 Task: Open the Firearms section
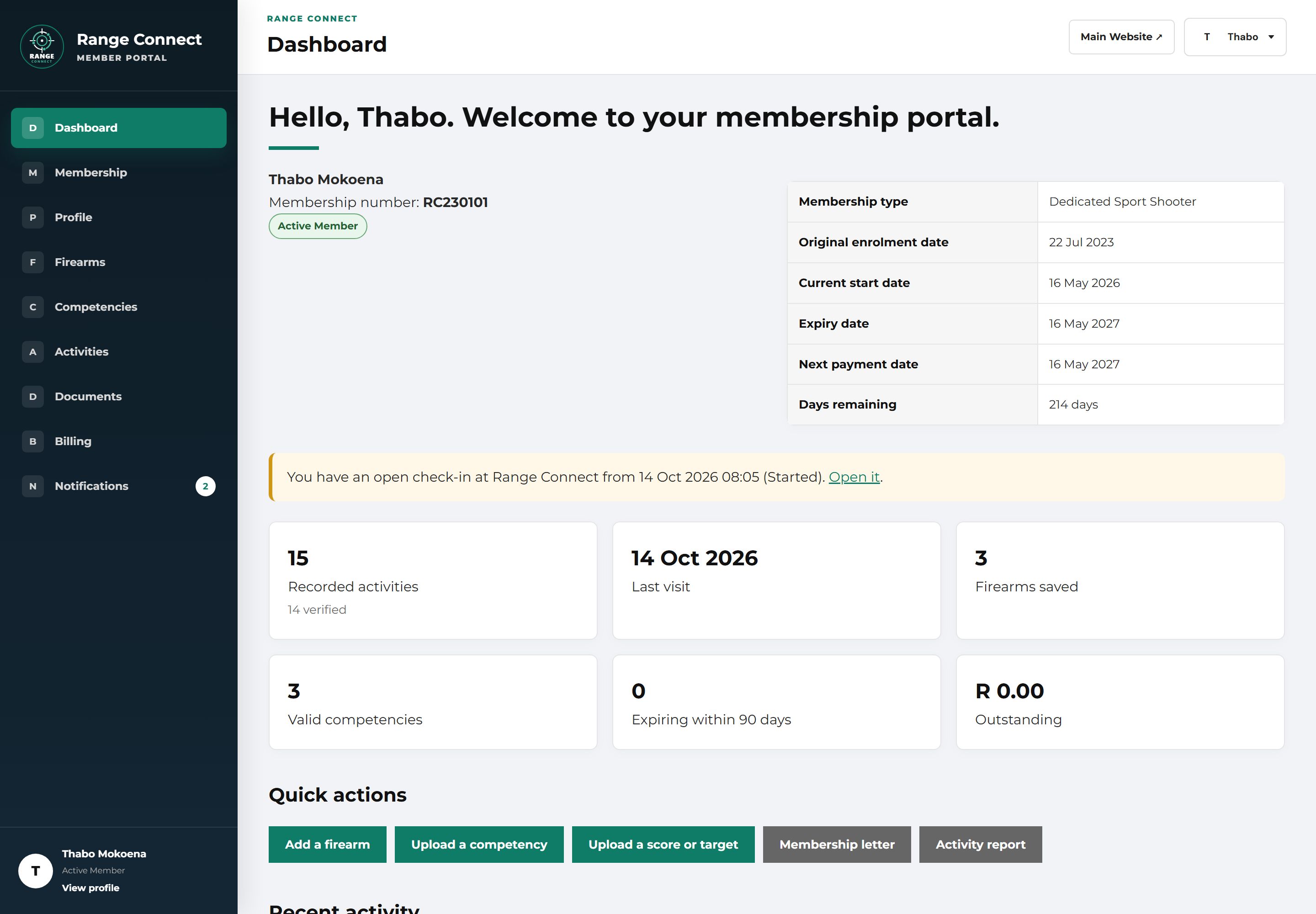[118, 262]
